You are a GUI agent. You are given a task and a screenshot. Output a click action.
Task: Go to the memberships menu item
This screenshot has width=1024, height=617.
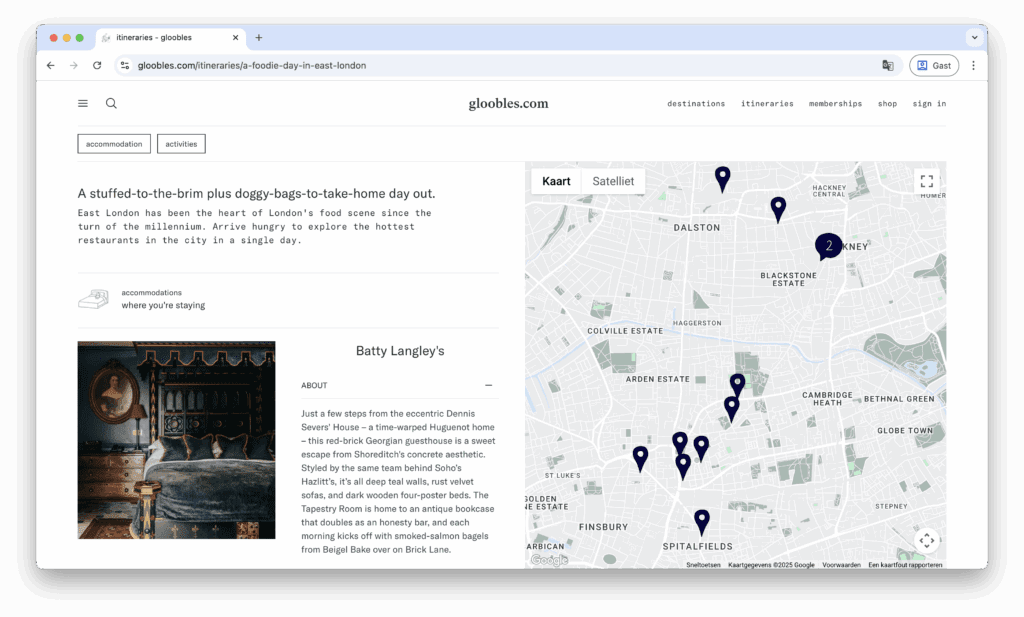pos(835,104)
